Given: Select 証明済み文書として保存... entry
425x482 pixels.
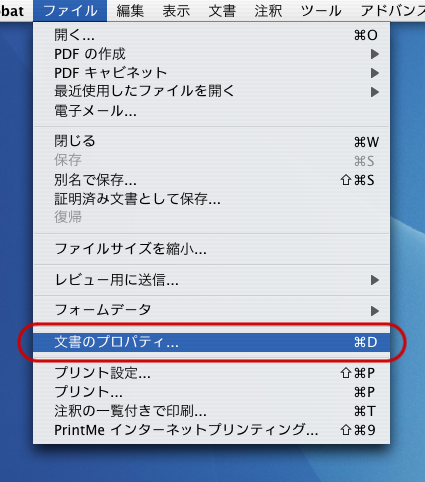Looking at the screenshot, I should 211,199.
